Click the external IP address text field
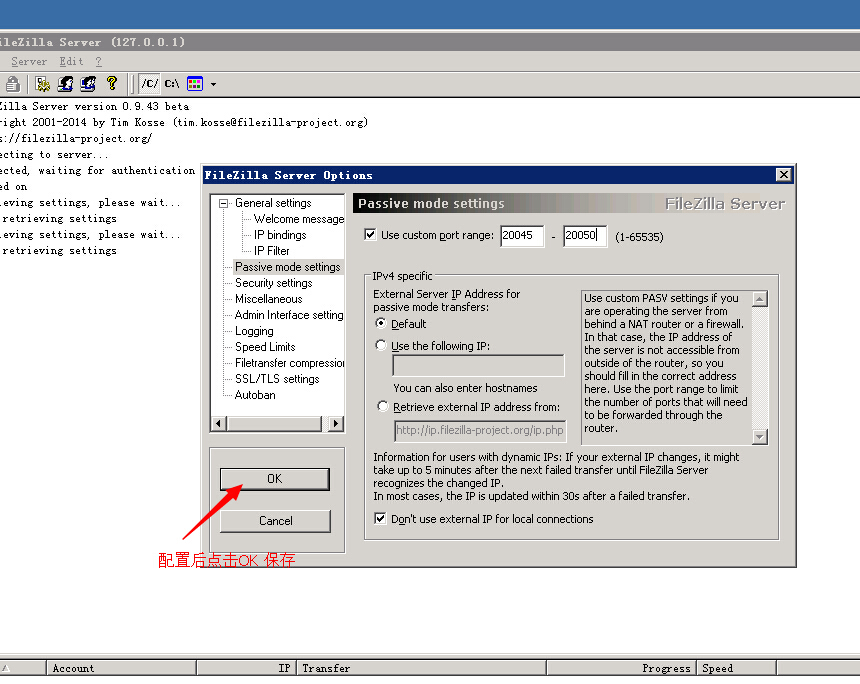The image size is (860, 684). [x=479, y=365]
